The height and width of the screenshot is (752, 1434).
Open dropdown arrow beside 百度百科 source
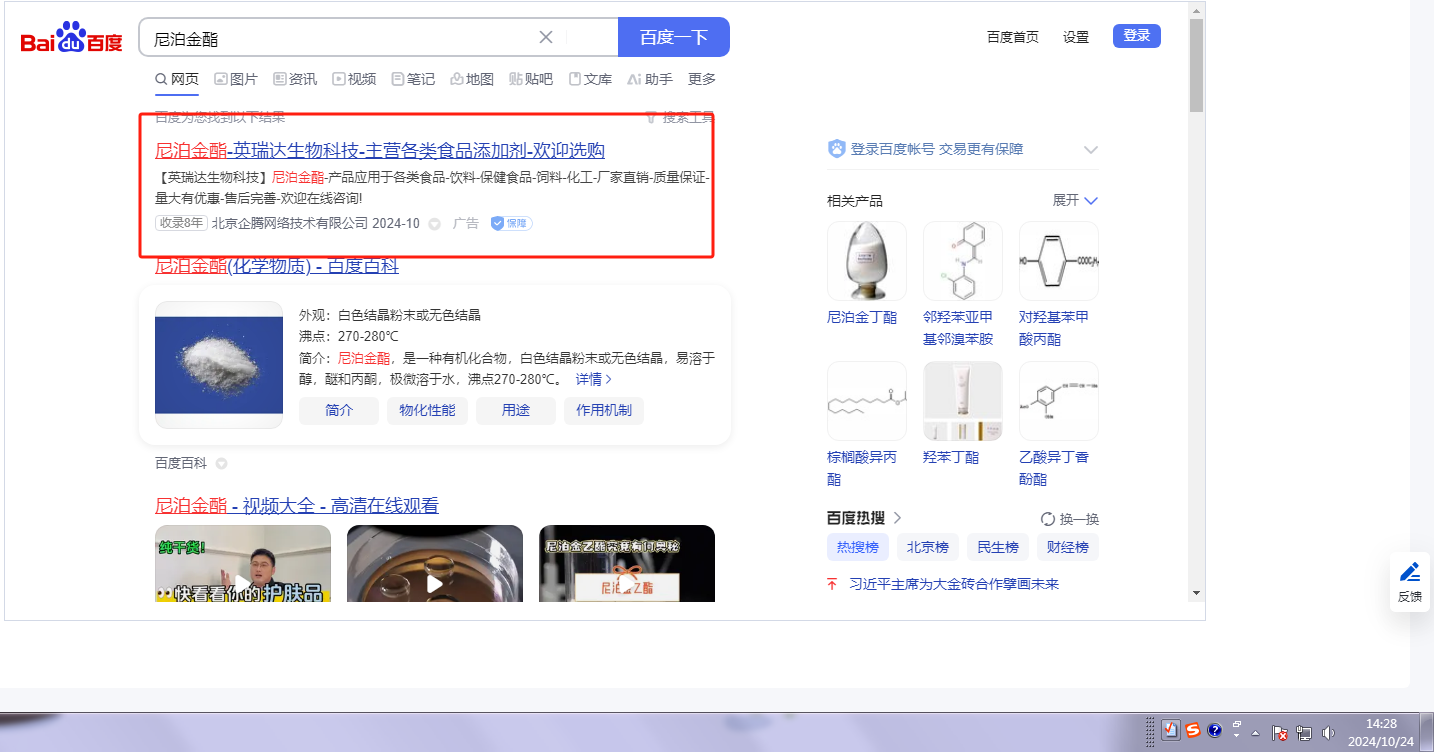point(221,464)
